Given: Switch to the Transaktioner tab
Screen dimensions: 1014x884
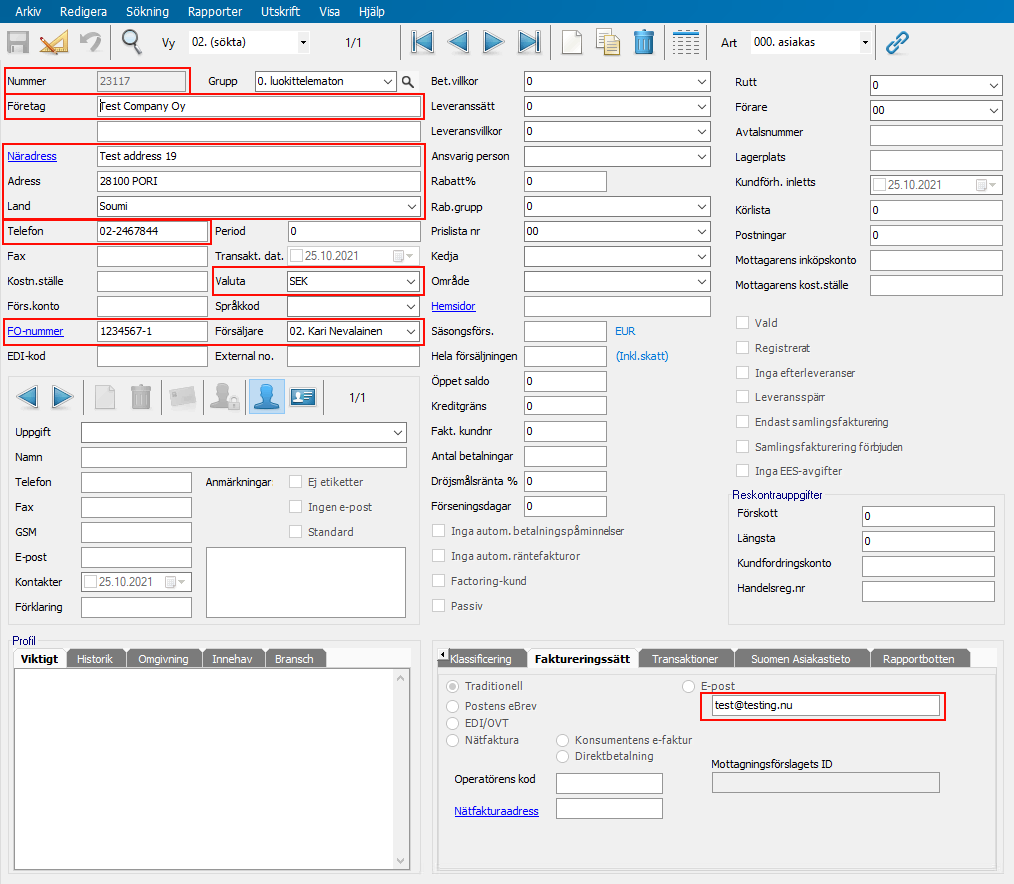Looking at the screenshot, I should pos(685,659).
